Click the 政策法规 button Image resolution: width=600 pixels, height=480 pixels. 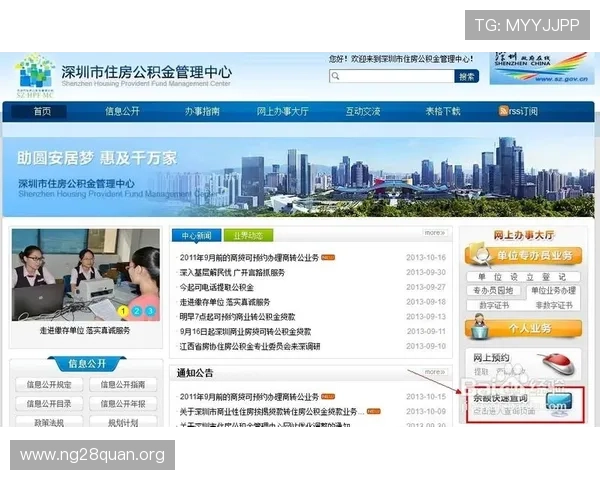(49, 422)
